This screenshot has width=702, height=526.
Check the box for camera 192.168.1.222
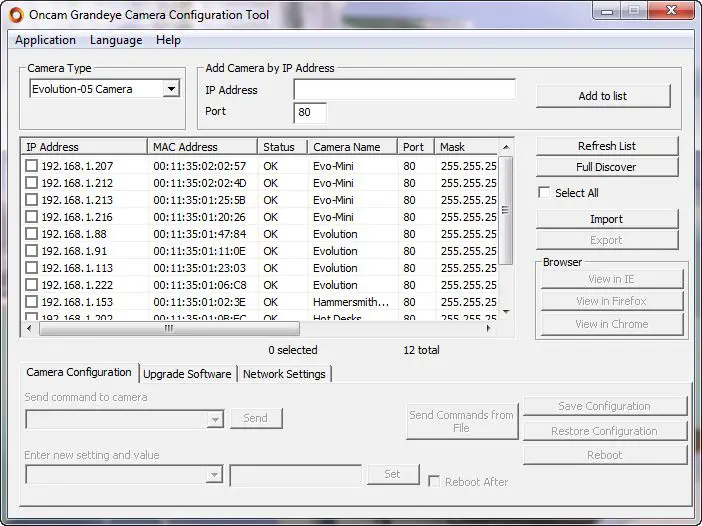coord(31,285)
